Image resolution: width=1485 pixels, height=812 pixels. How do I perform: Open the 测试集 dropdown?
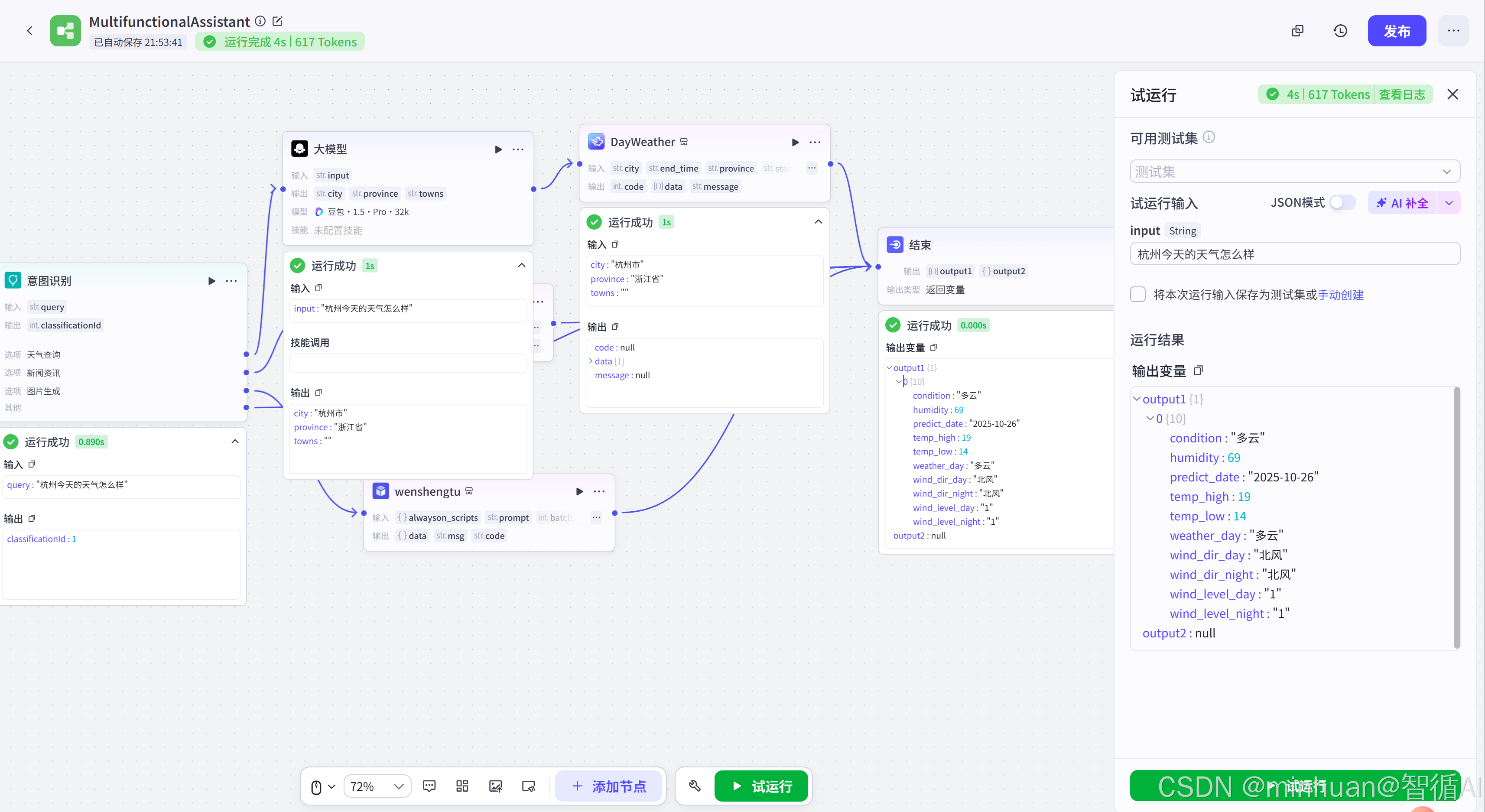point(1294,172)
